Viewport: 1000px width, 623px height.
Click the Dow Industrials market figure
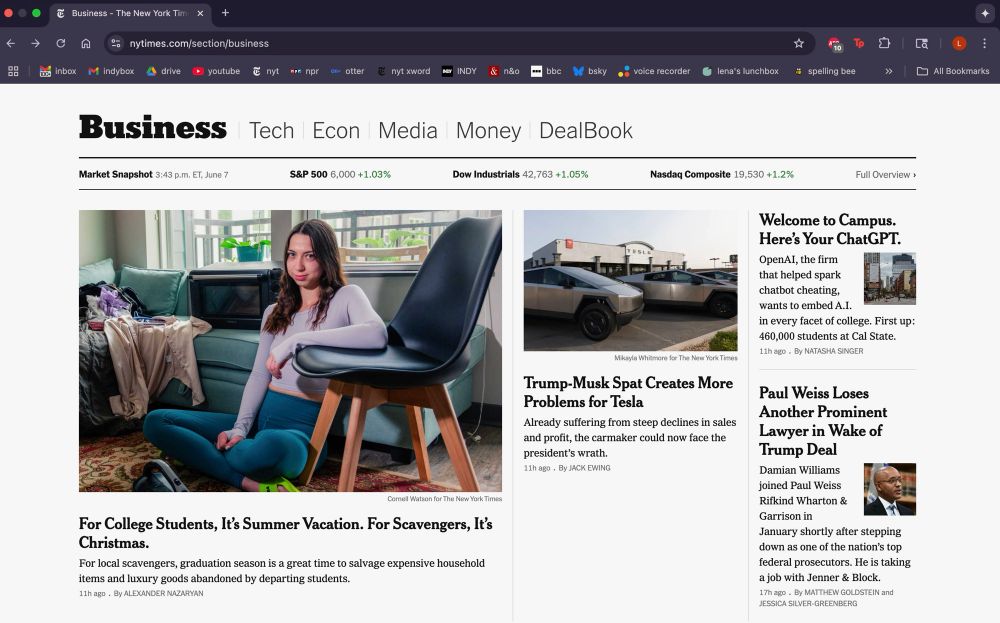[x=520, y=174]
